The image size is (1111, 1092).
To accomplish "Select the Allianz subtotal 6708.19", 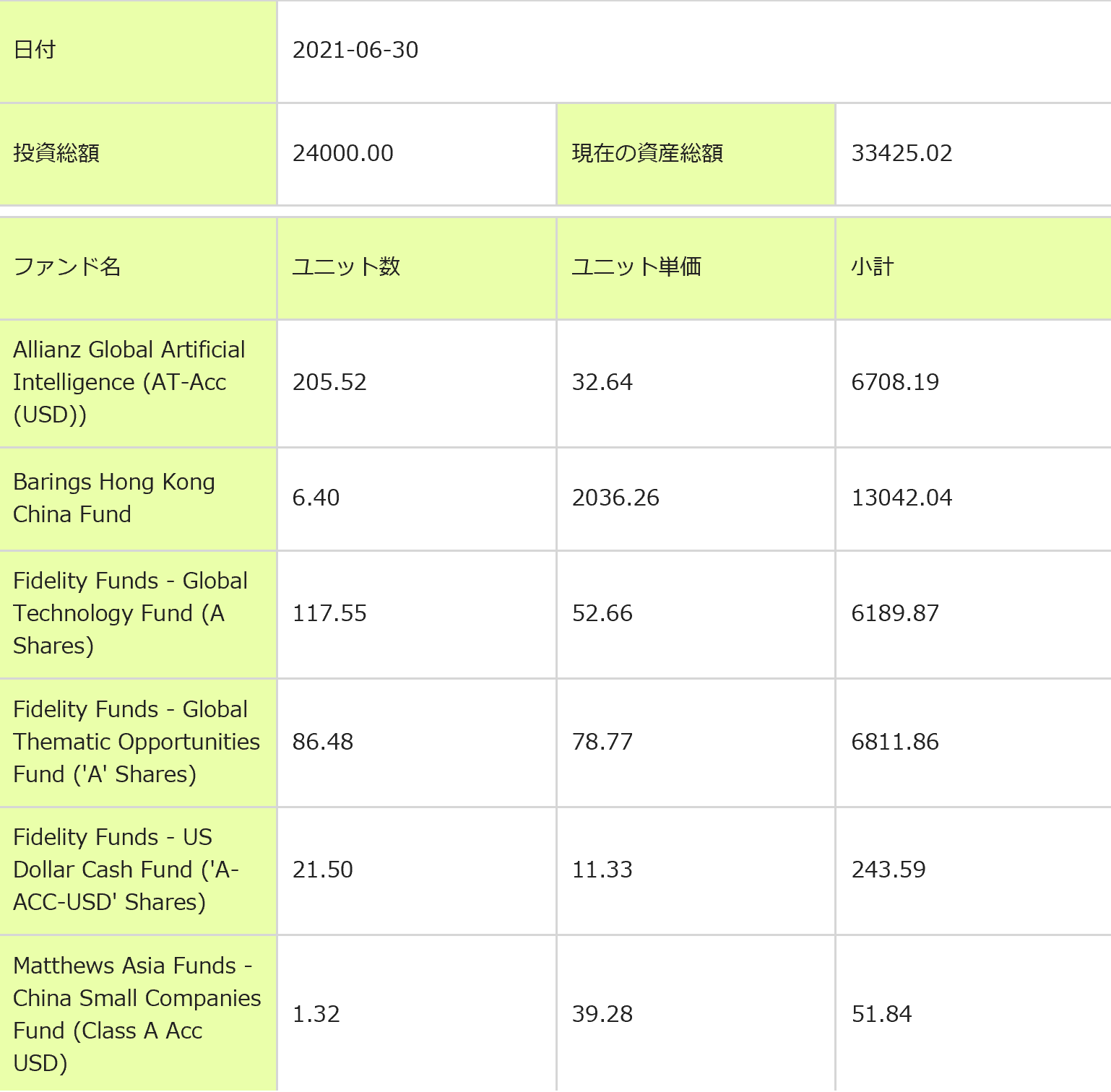I will tap(895, 382).
